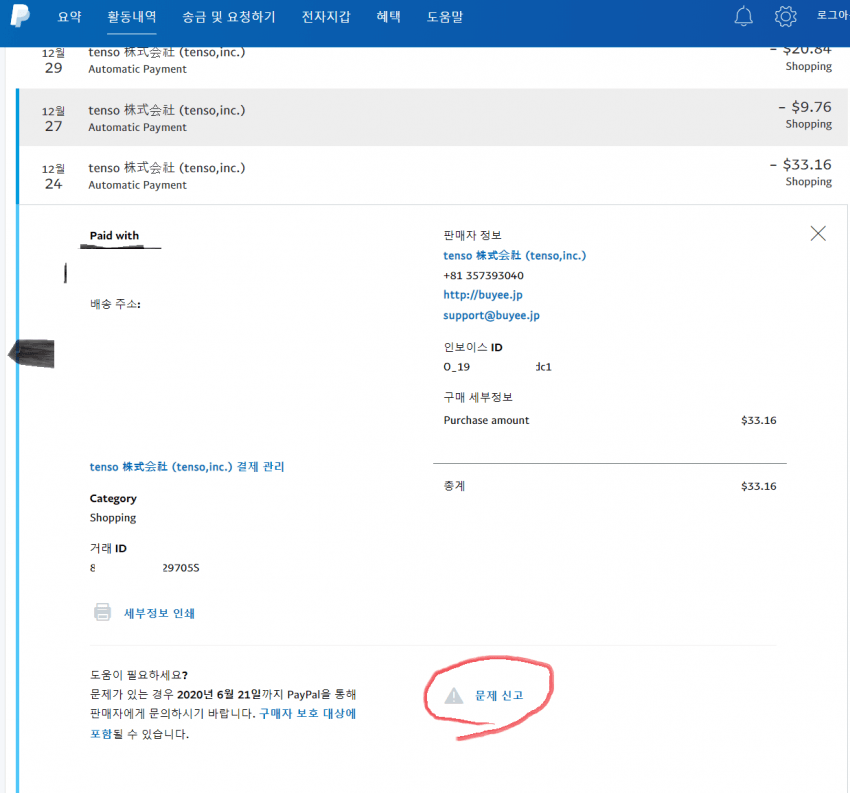Click the seller name link tenso (tenso,inc.)
The width and height of the screenshot is (850, 793).
click(514, 255)
